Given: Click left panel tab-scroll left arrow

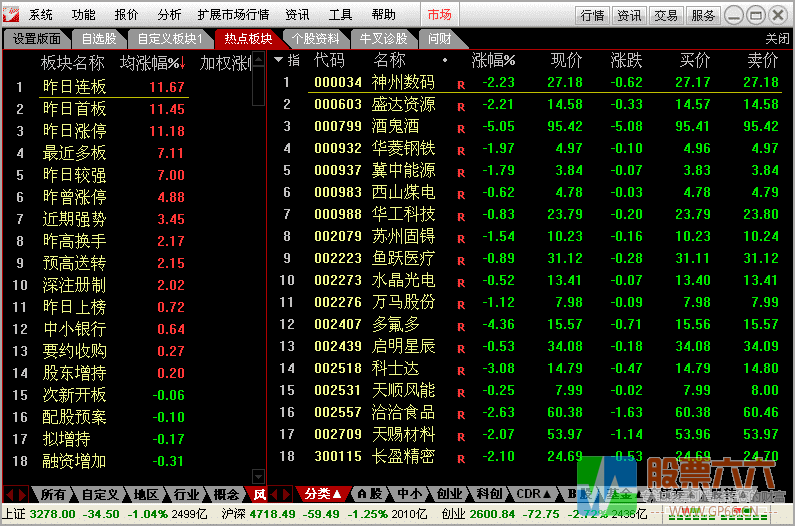Looking at the screenshot, I should tap(10, 494).
